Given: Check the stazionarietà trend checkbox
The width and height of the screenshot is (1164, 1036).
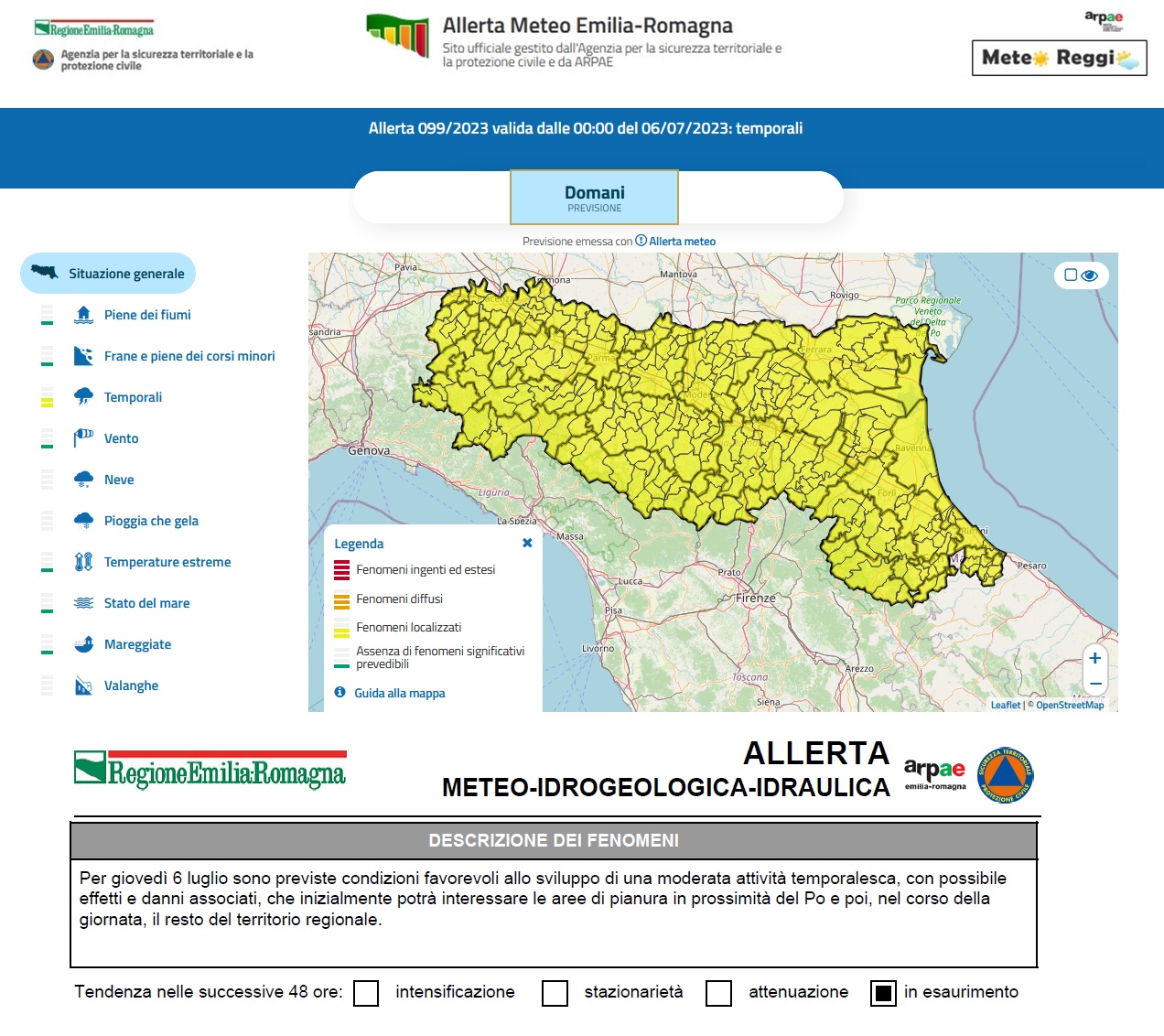Looking at the screenshot, I should (x=555, y=993).
